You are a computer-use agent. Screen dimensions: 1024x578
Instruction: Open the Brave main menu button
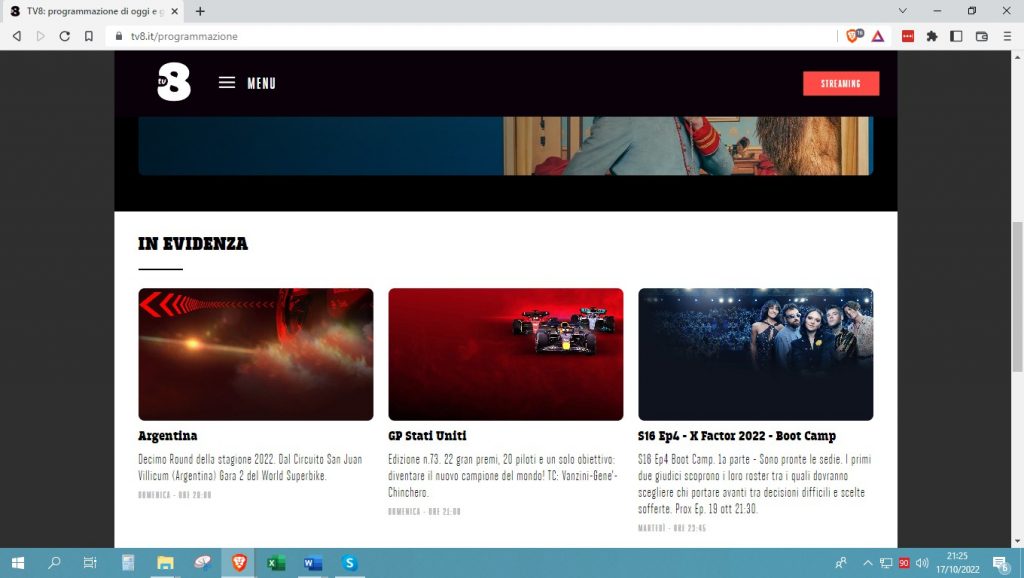click(1006, 36)
